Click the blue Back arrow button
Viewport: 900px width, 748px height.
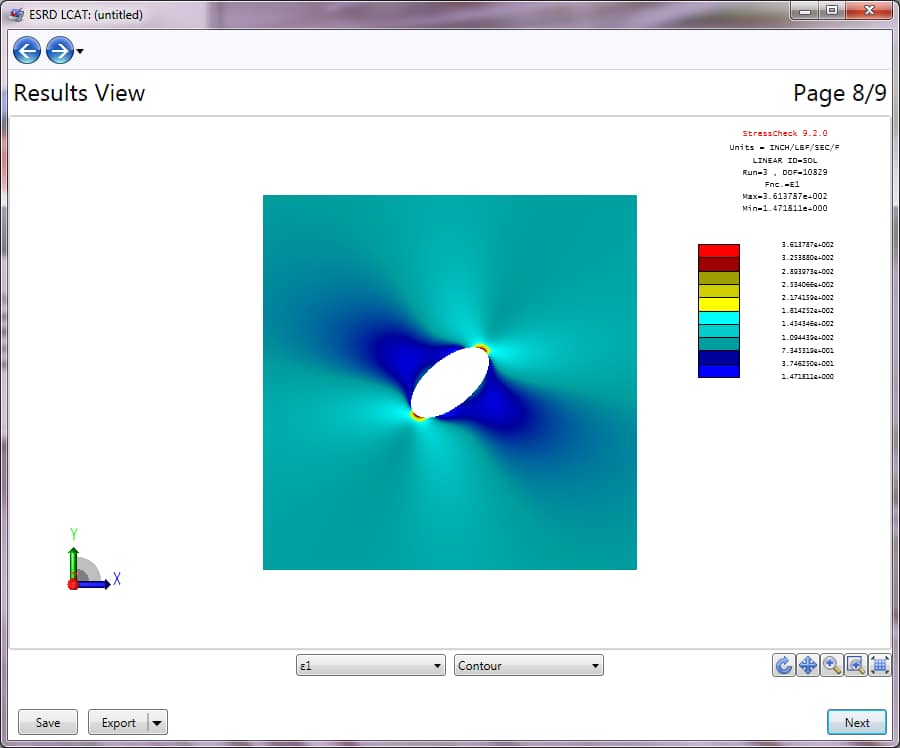click(x=27, y=49)
